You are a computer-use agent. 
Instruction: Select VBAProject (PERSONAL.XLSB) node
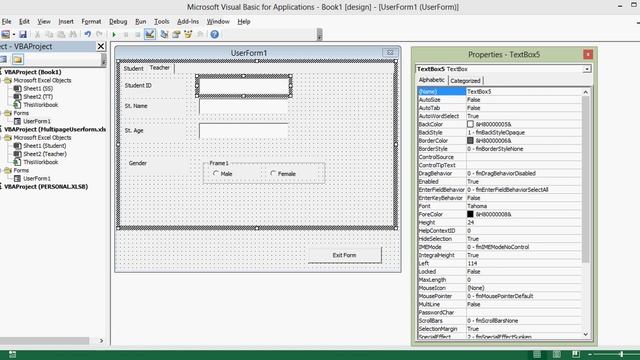[x=46, y=187]
